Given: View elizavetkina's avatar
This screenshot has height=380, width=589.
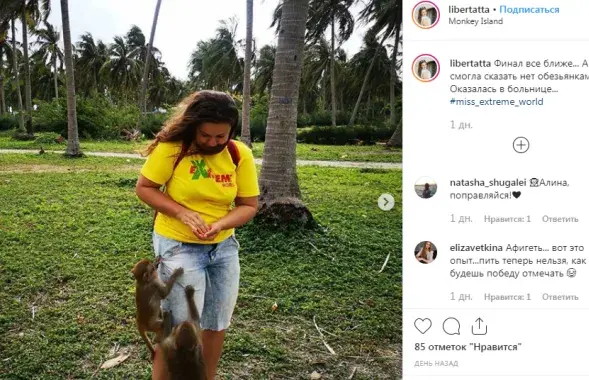Looking at the screenshot, I should coord(426,252).
